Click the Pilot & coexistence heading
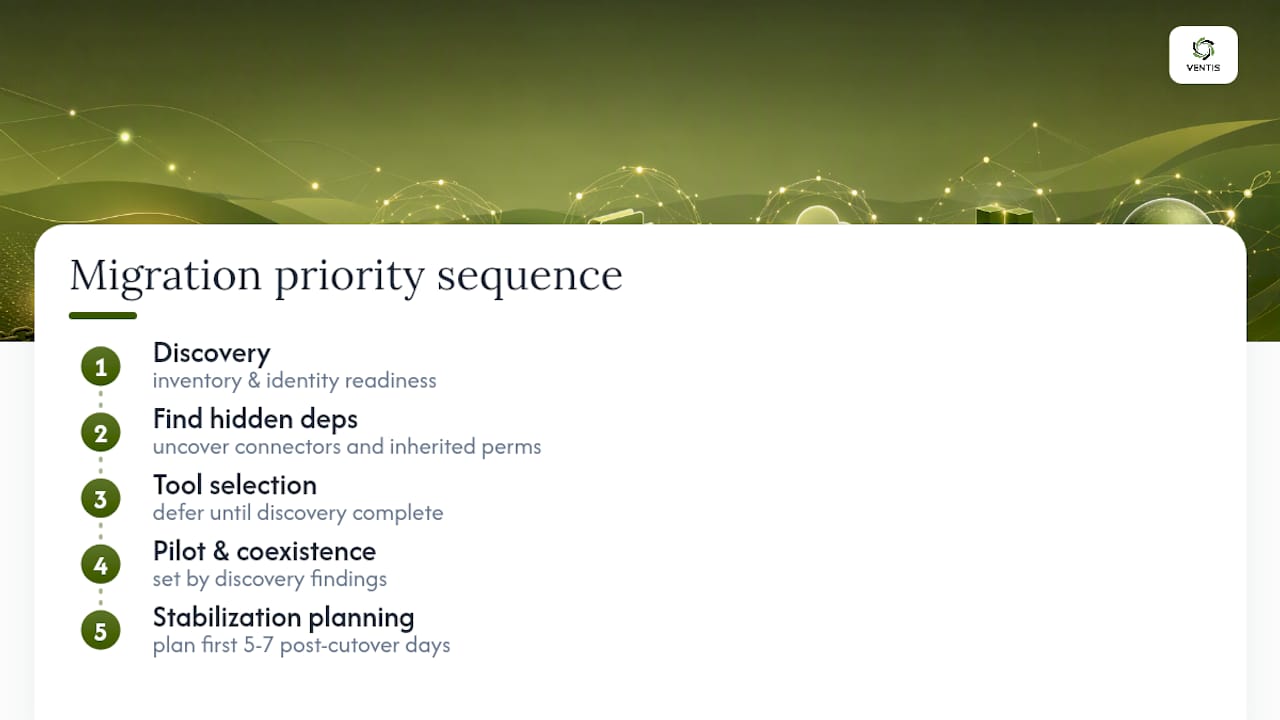 click(264, 551)
